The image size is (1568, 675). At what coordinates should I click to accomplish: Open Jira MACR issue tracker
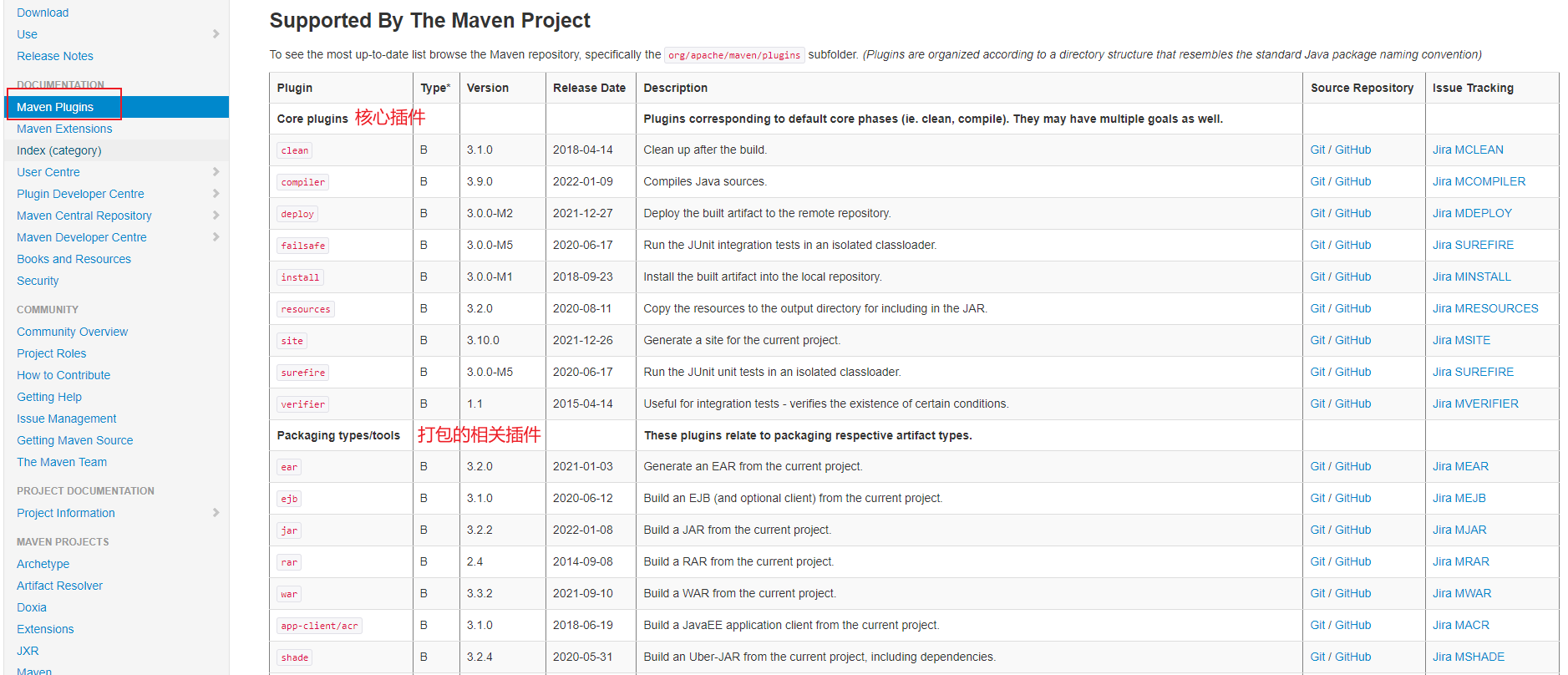tap(1461, 625)
